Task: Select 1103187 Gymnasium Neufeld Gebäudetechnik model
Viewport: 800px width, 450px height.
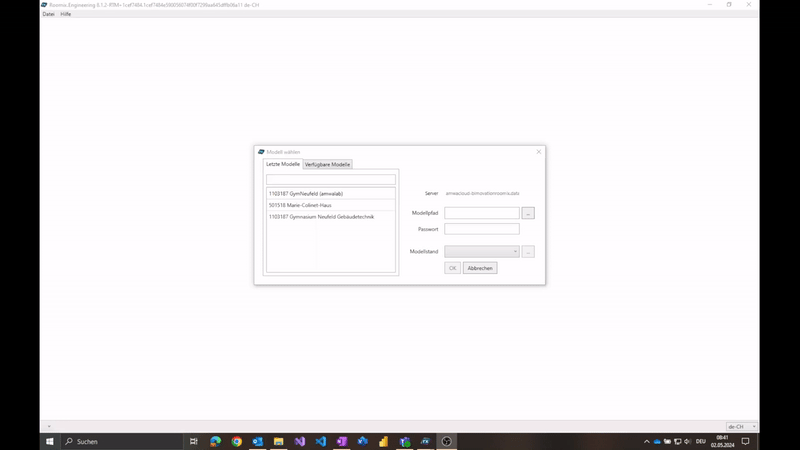Action: (x=321, y=217)
